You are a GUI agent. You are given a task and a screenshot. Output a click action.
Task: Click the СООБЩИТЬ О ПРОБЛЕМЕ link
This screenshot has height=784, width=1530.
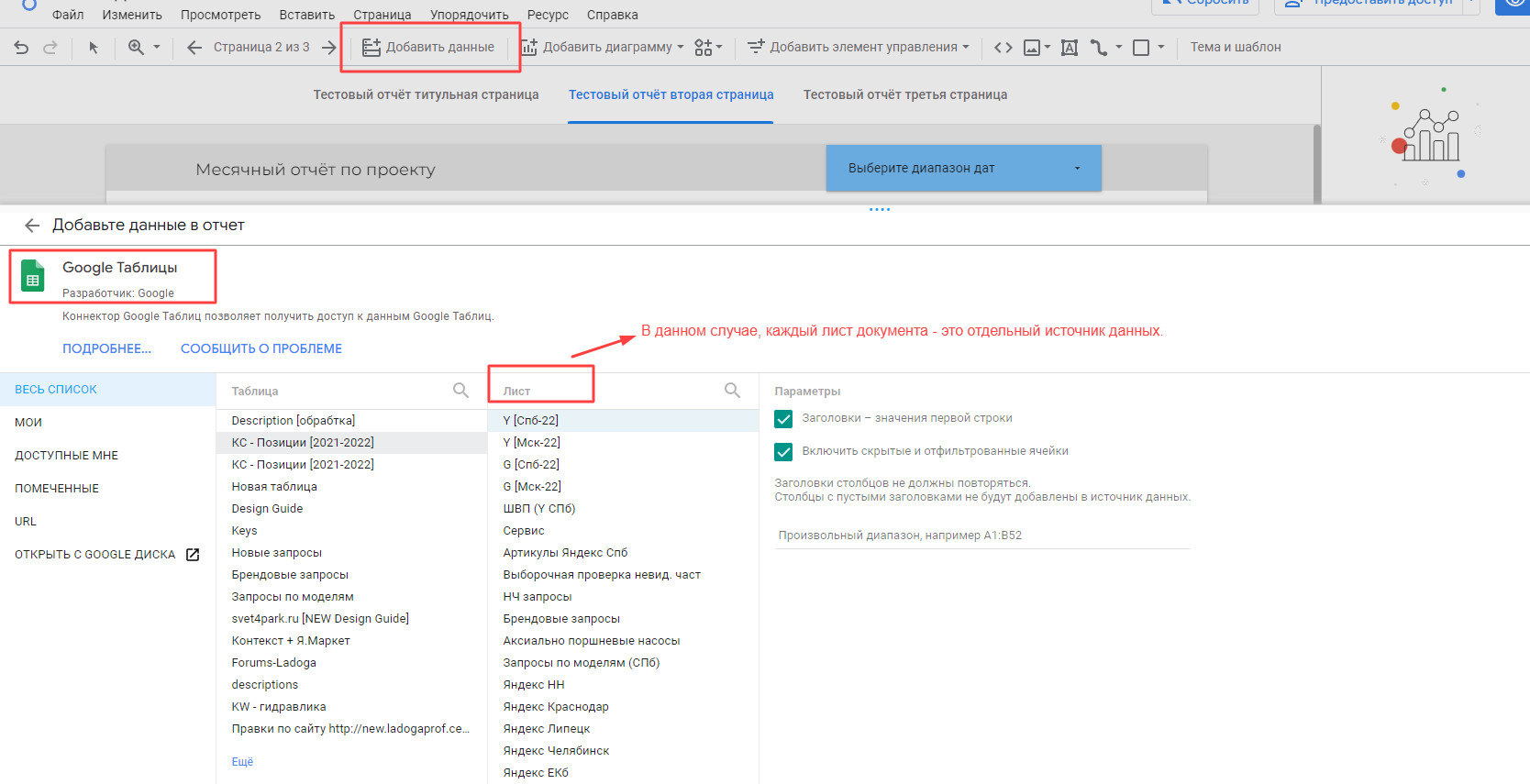pos(261,349)
